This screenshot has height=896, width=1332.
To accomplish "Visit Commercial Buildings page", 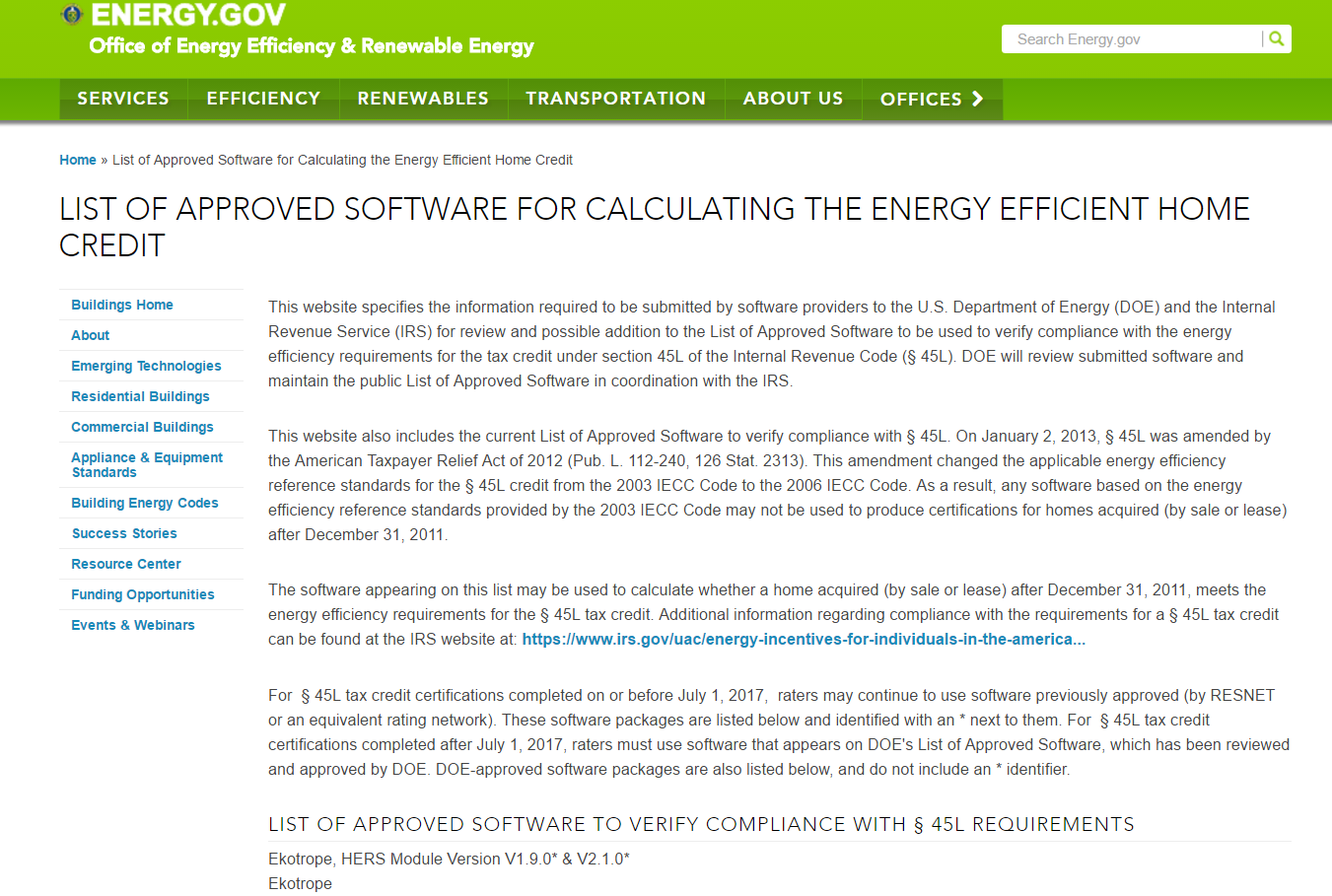I will coord(143,427).
